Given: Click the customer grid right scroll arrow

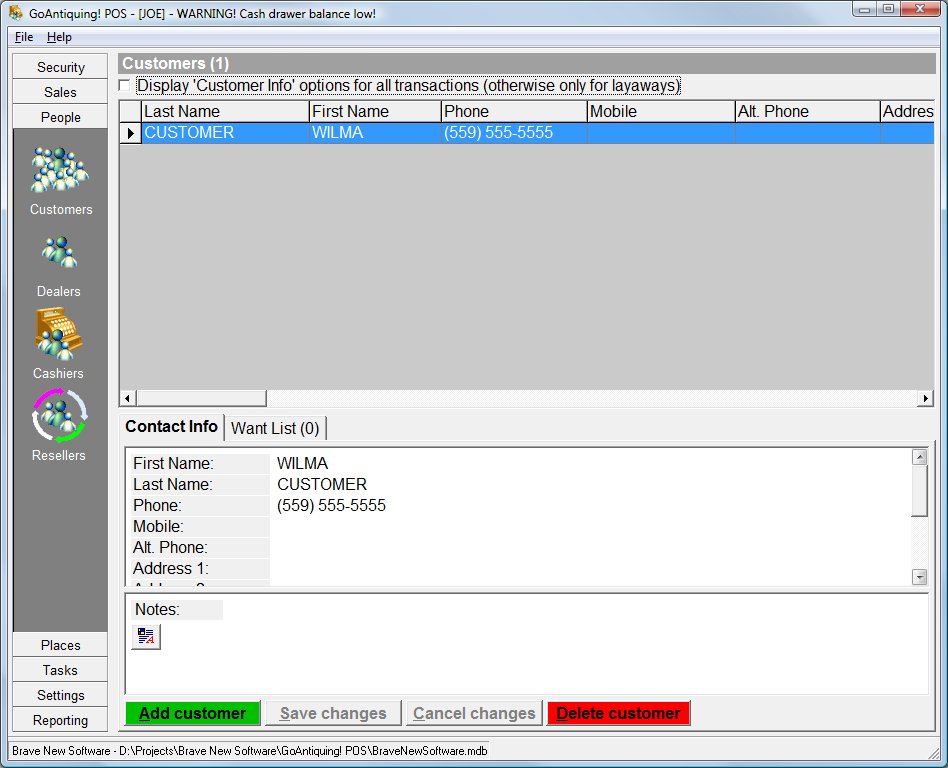Looking at the screenshot, I should (x=925, y=398).
